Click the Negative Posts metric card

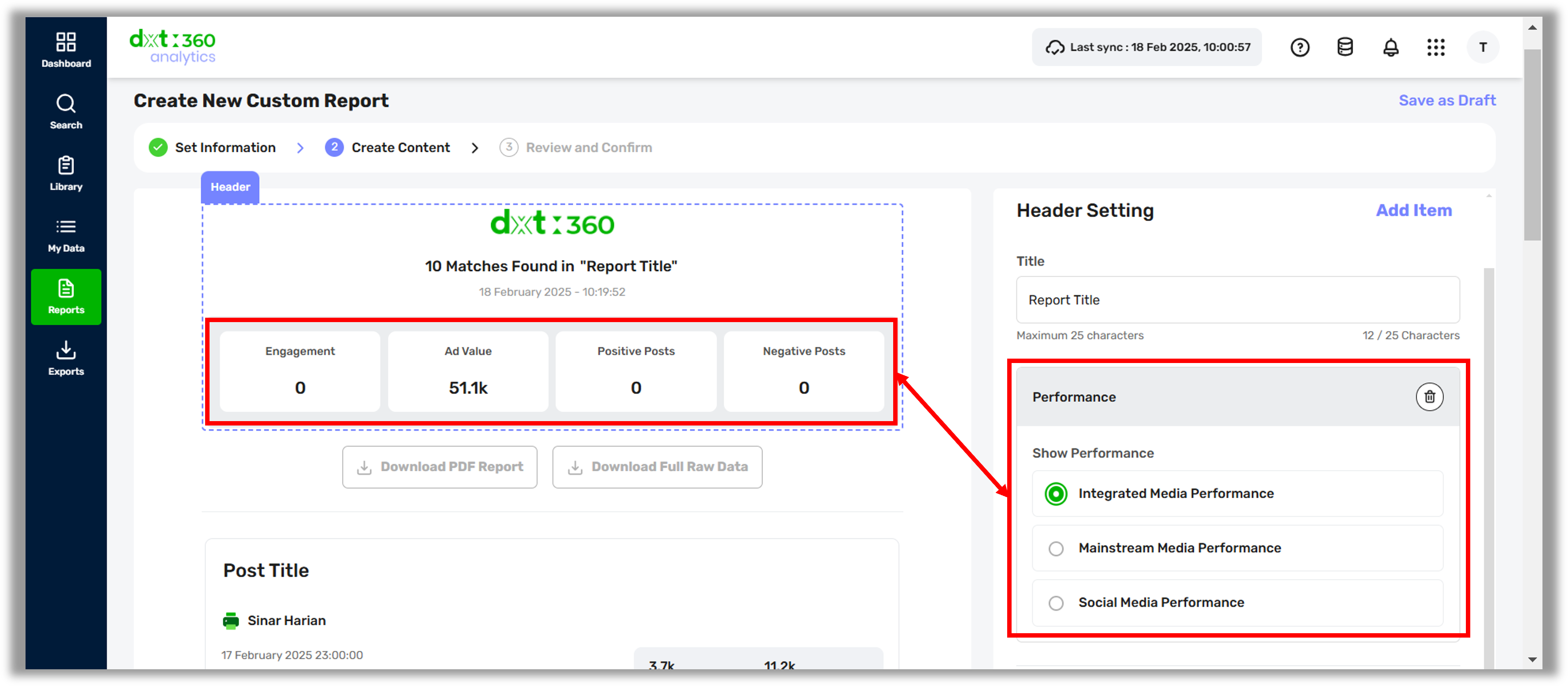pyautogui.click(x=803, y=371)
